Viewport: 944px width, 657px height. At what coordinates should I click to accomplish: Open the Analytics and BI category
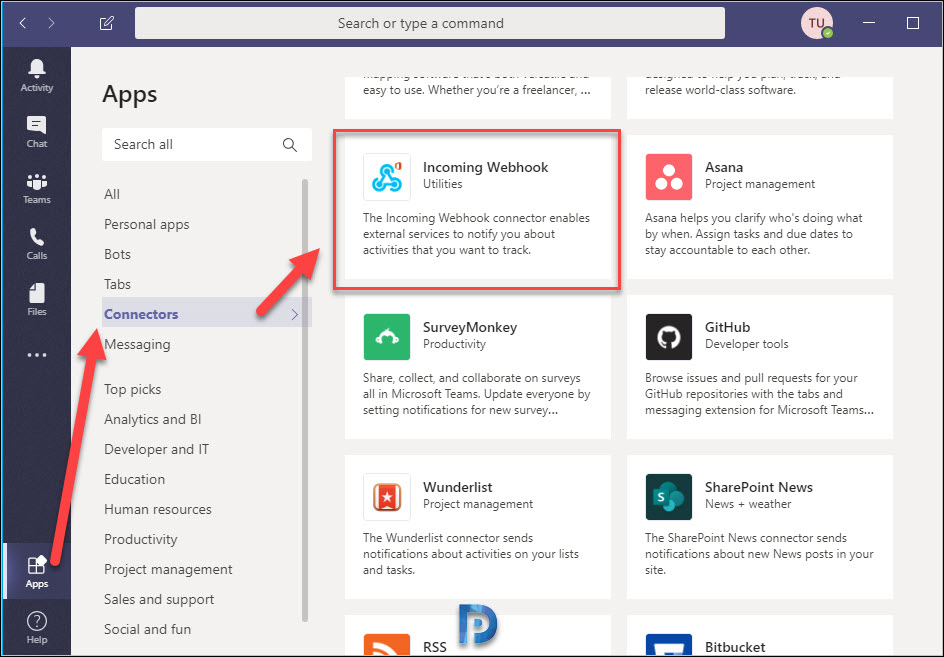[152, 419]
